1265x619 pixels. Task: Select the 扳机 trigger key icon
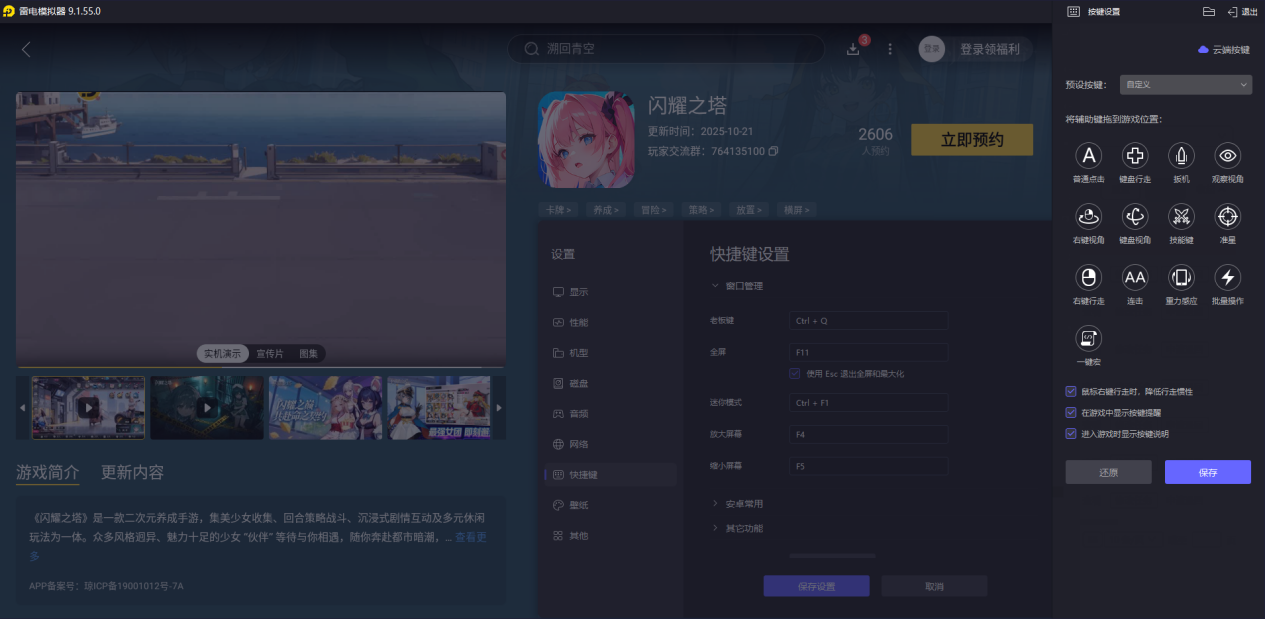coord(1182,155)
